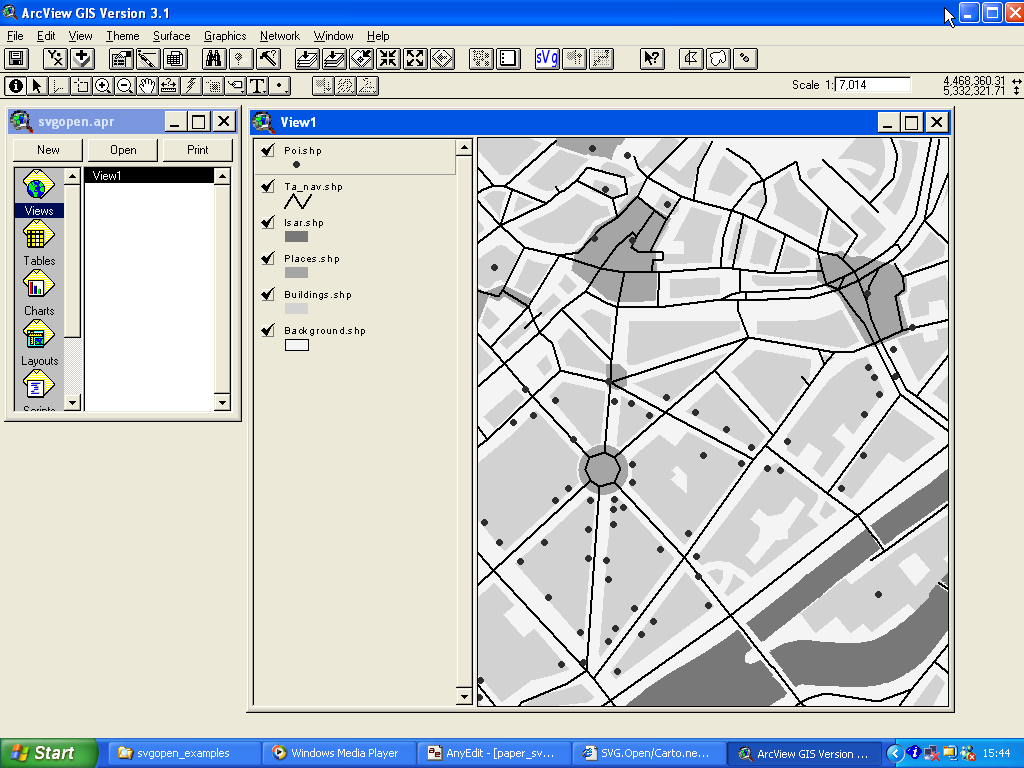Image resolution: width=1024 pixels, height=768 pixels.
Task: Click the SVG export toolbar button
Action: (x=547, y=59)
